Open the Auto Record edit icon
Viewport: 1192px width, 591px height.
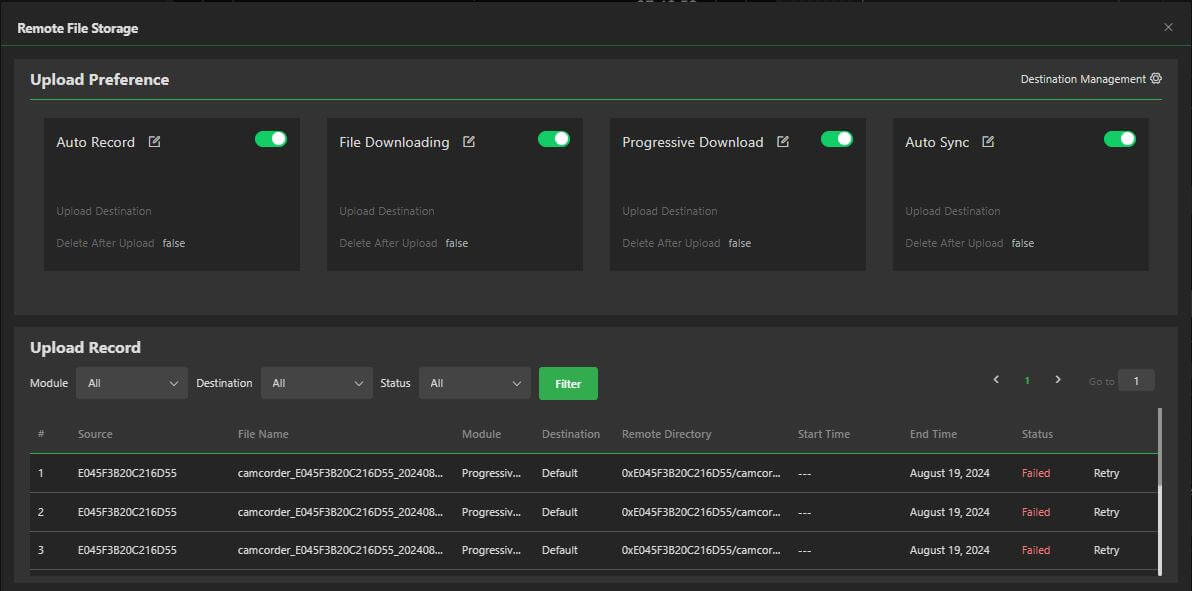pyautogui.click(x=153, y=142)
